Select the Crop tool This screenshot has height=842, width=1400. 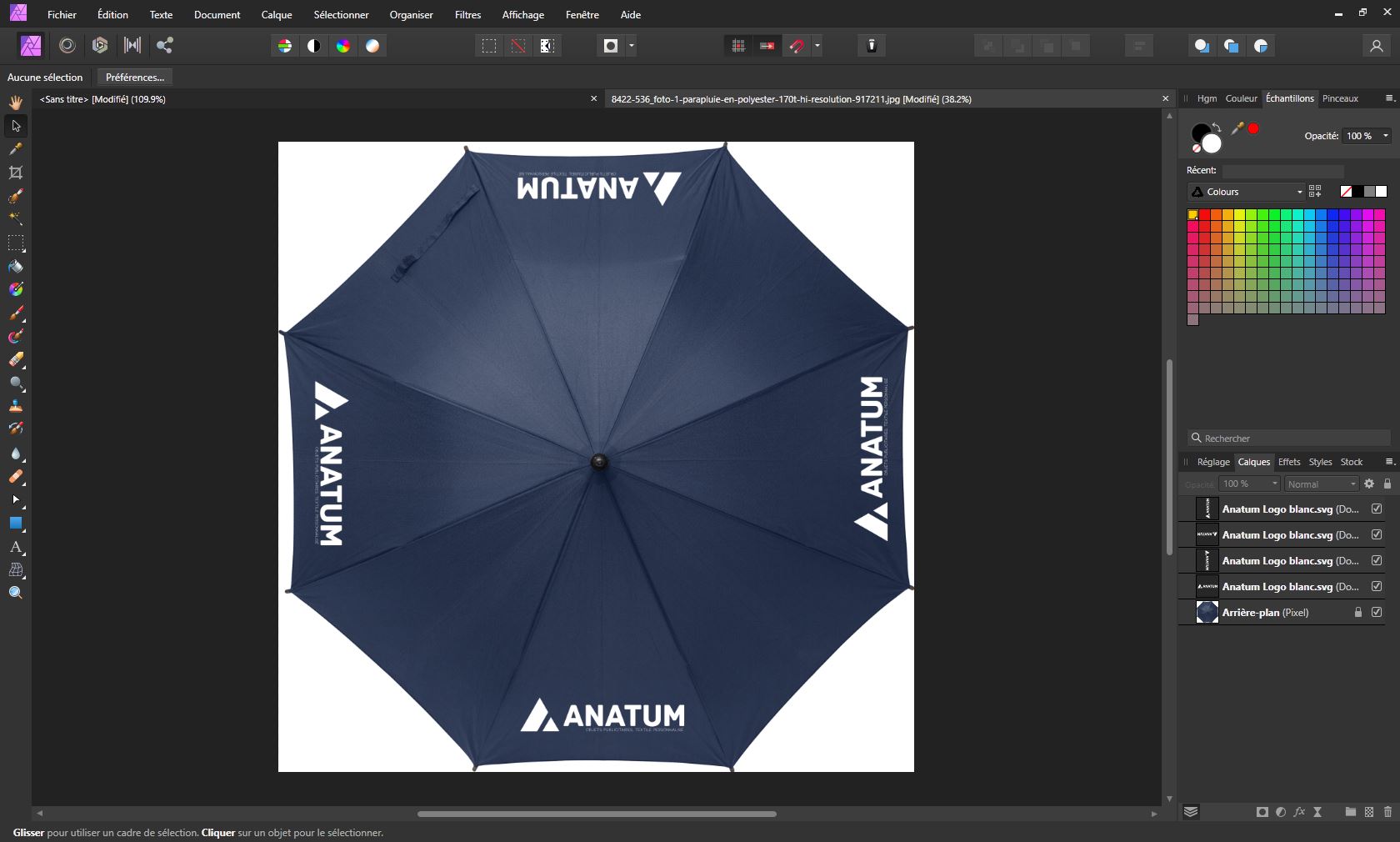[x=16, y=173]
